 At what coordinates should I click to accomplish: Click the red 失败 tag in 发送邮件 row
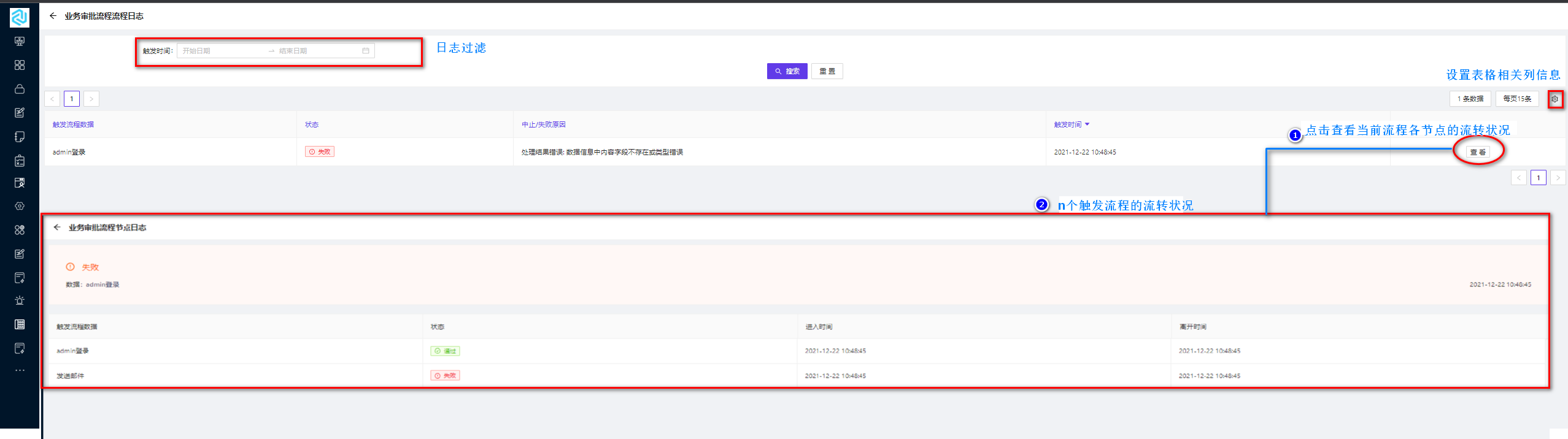[x=446, y=376]
